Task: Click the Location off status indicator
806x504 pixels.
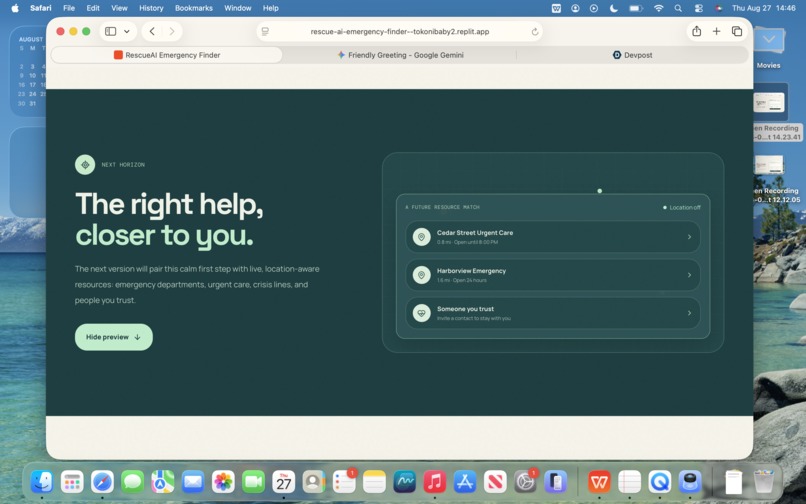Action: pyautogui.click(x=682, y=207)
